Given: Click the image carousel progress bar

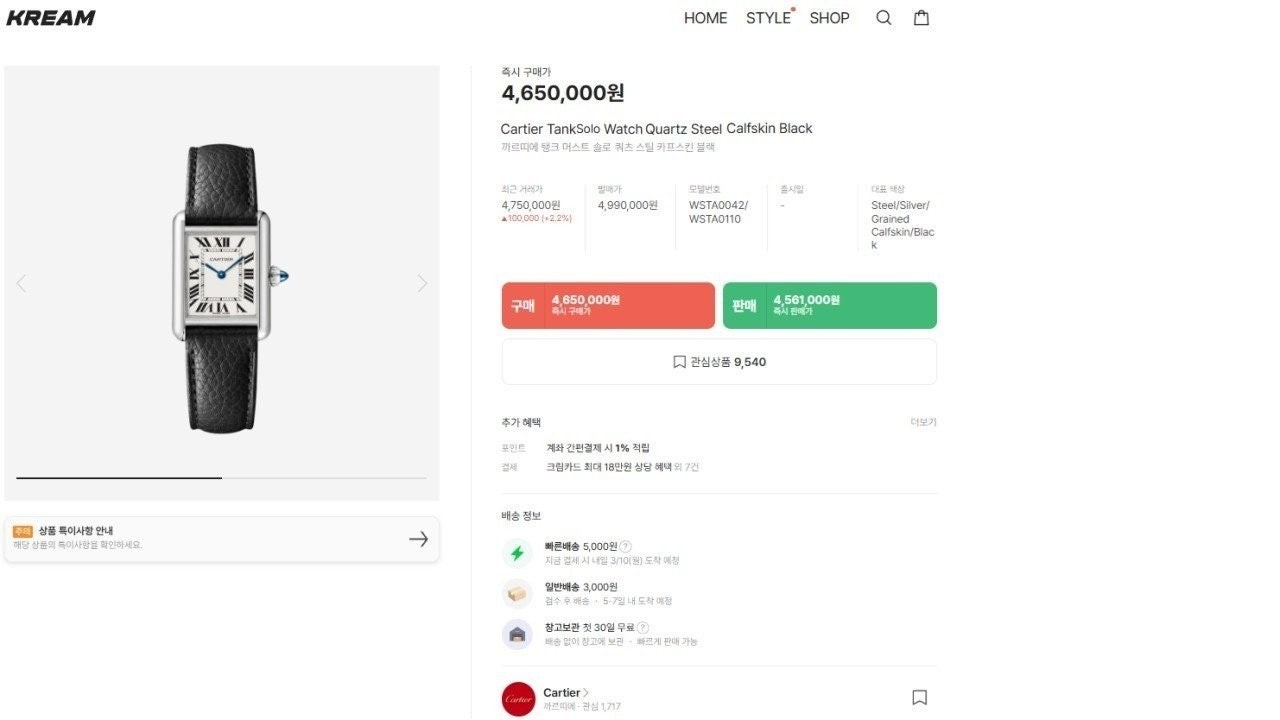Looking at the screenshot, I should (x=221, y=478).
